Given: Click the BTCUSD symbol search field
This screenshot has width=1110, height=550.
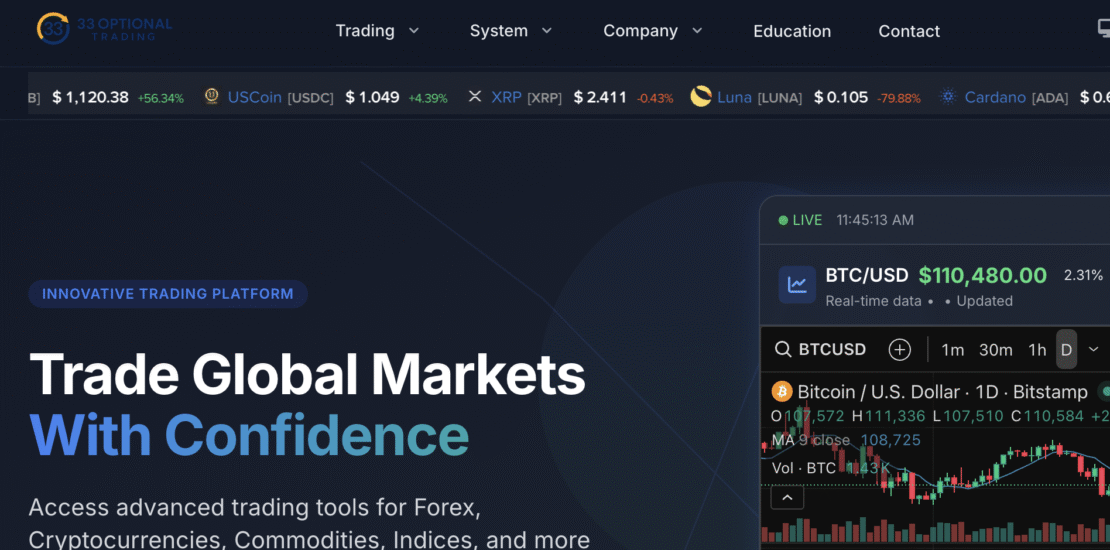Looking at the screenshot, I should [x=820, y=350].
